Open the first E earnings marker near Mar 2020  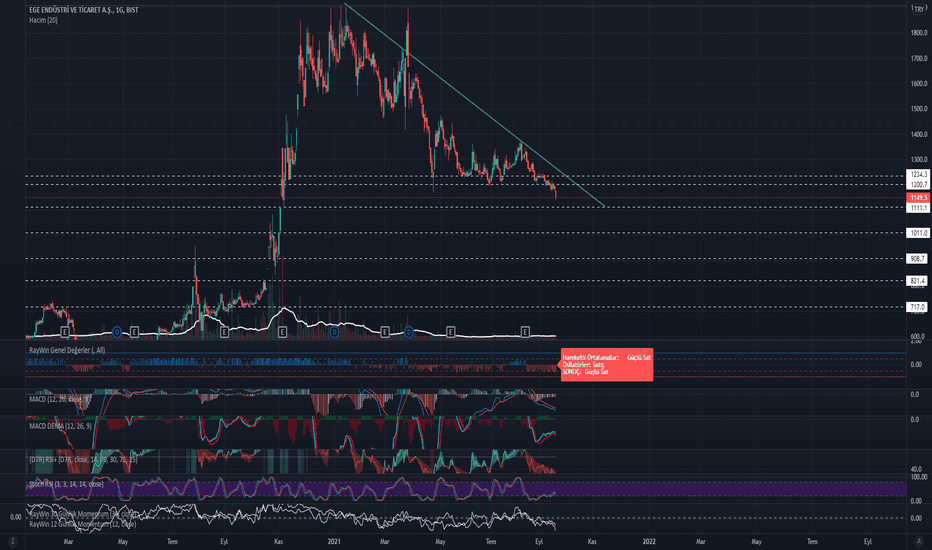click(65, 332)
